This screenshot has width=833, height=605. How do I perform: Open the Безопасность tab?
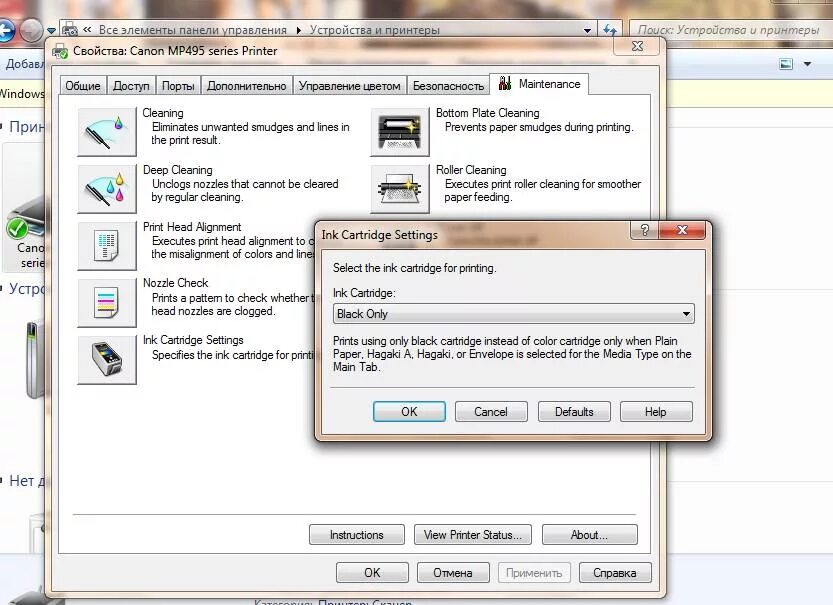point(448,86)
